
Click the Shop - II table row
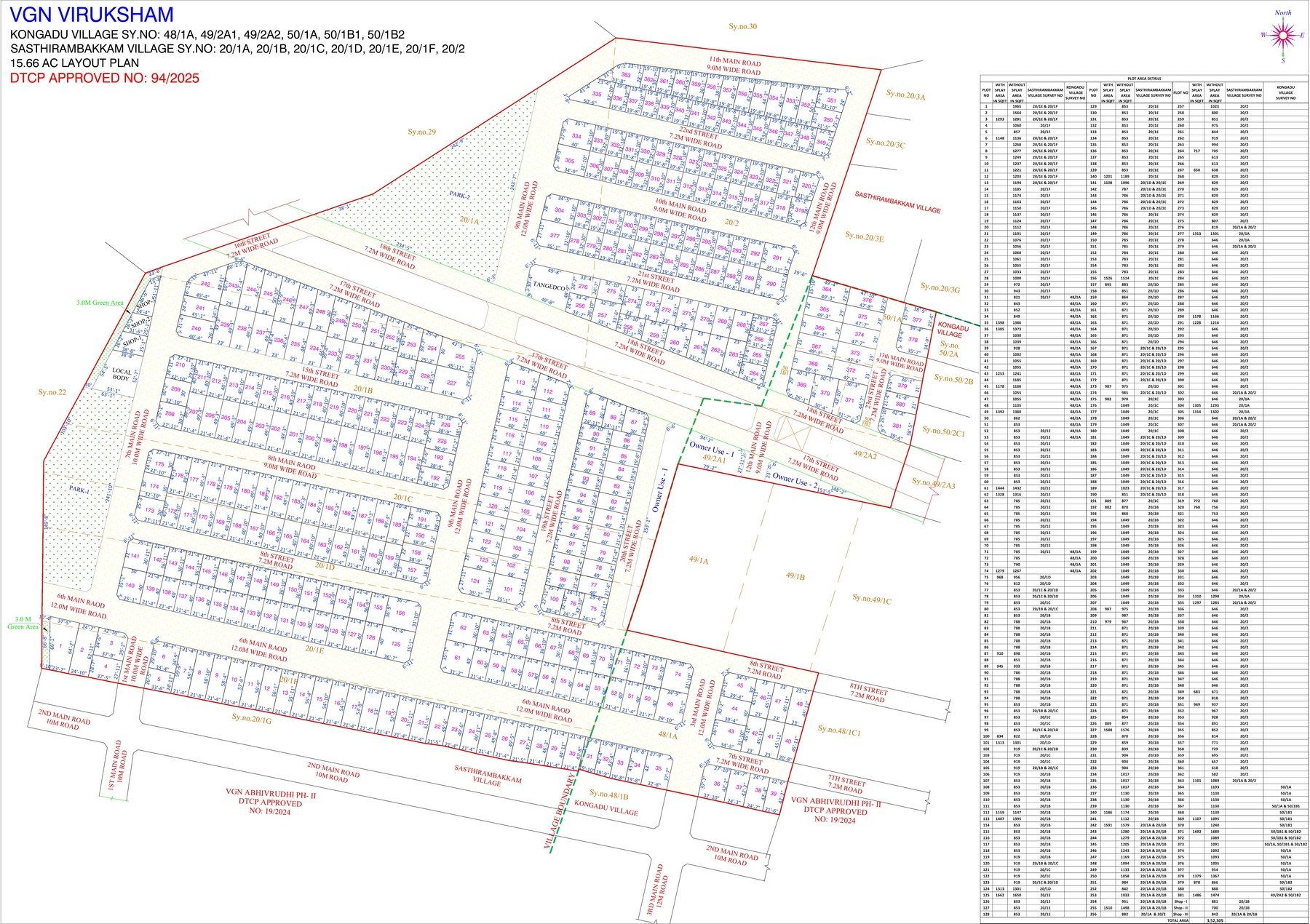click(x=1240, y=907)
